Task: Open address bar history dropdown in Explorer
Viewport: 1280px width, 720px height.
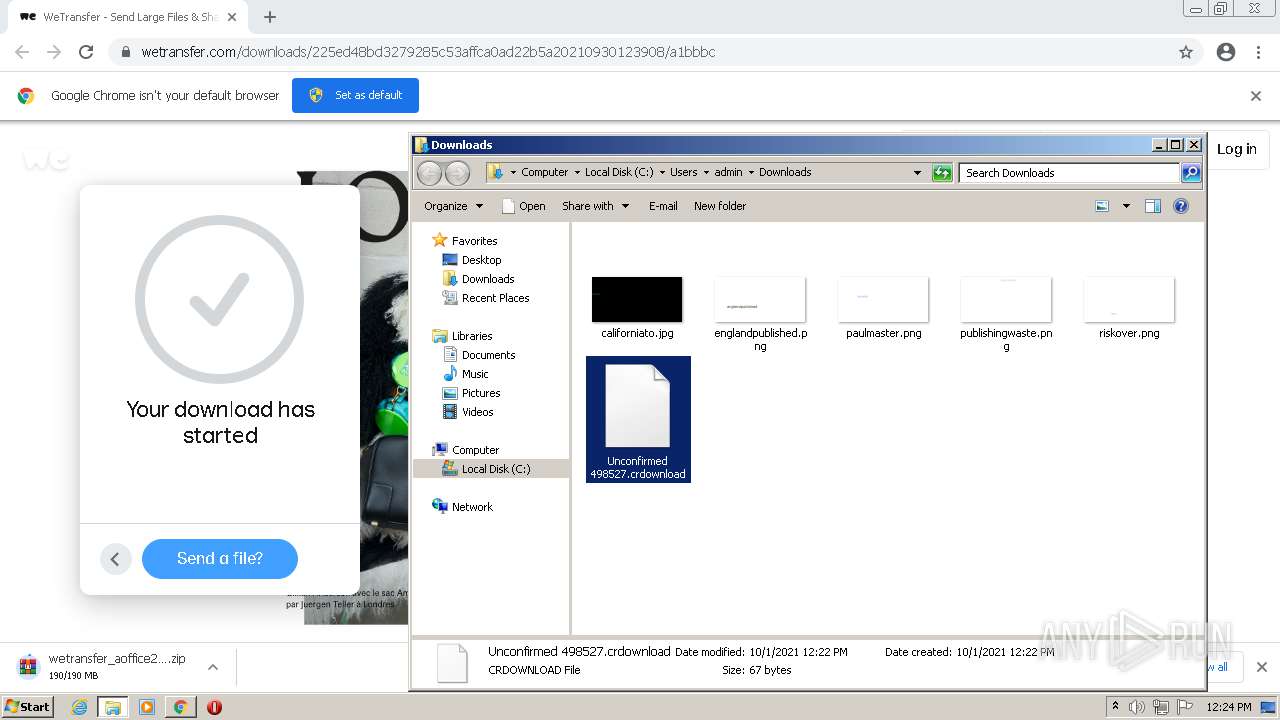Action: coord(917,173)
